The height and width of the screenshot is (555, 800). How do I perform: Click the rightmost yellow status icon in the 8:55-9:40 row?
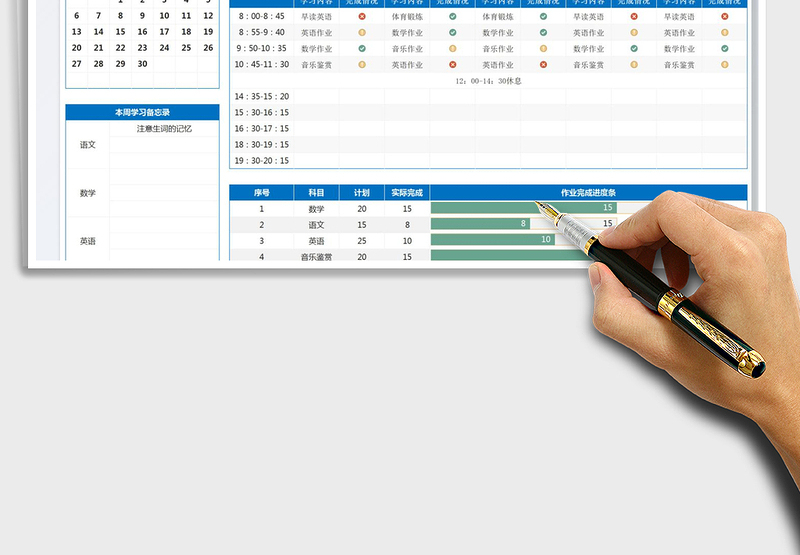pyautogui.click(x=725, y=33)
